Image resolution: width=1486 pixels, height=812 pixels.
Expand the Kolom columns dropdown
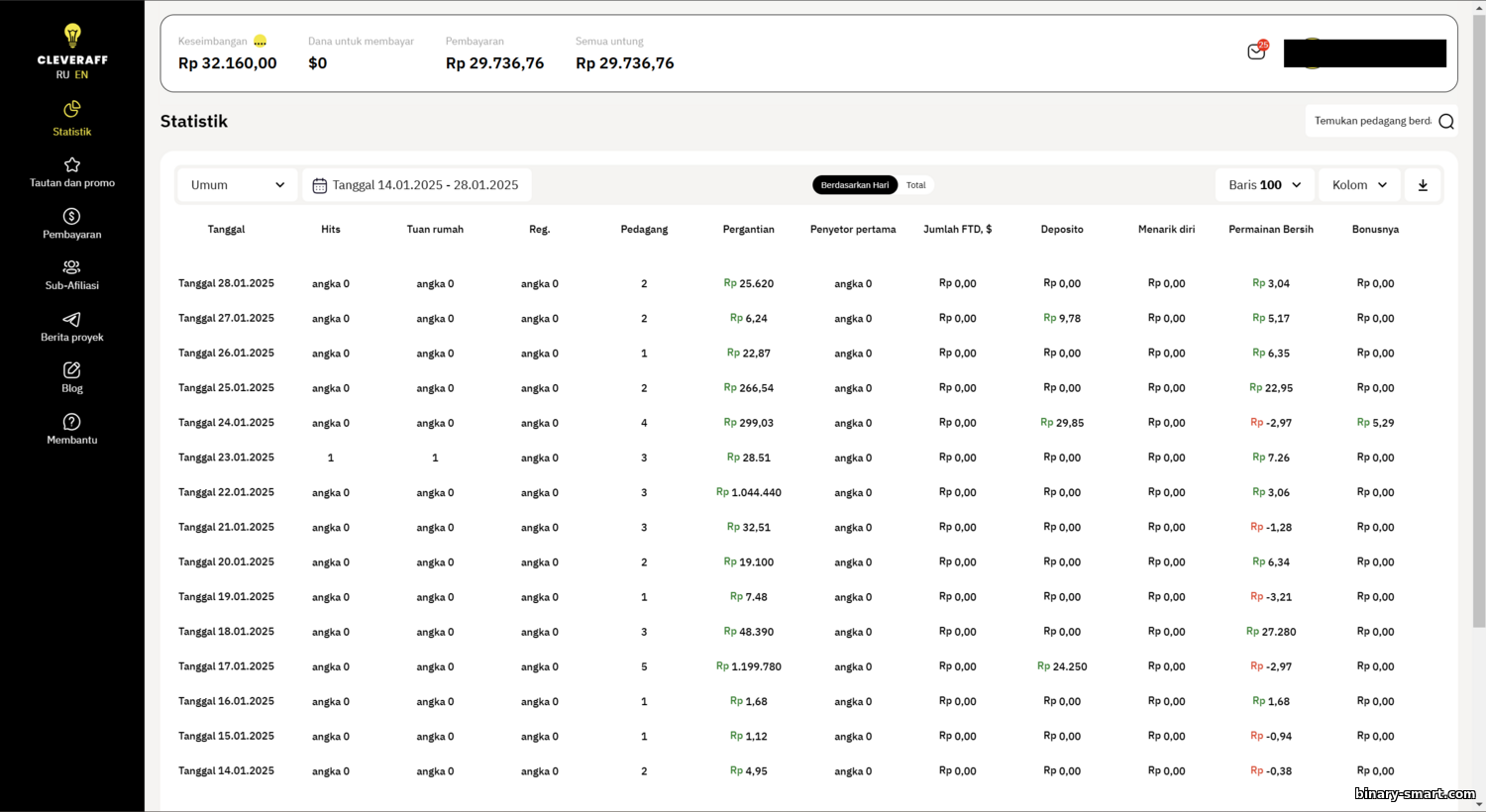point(1359,185)
